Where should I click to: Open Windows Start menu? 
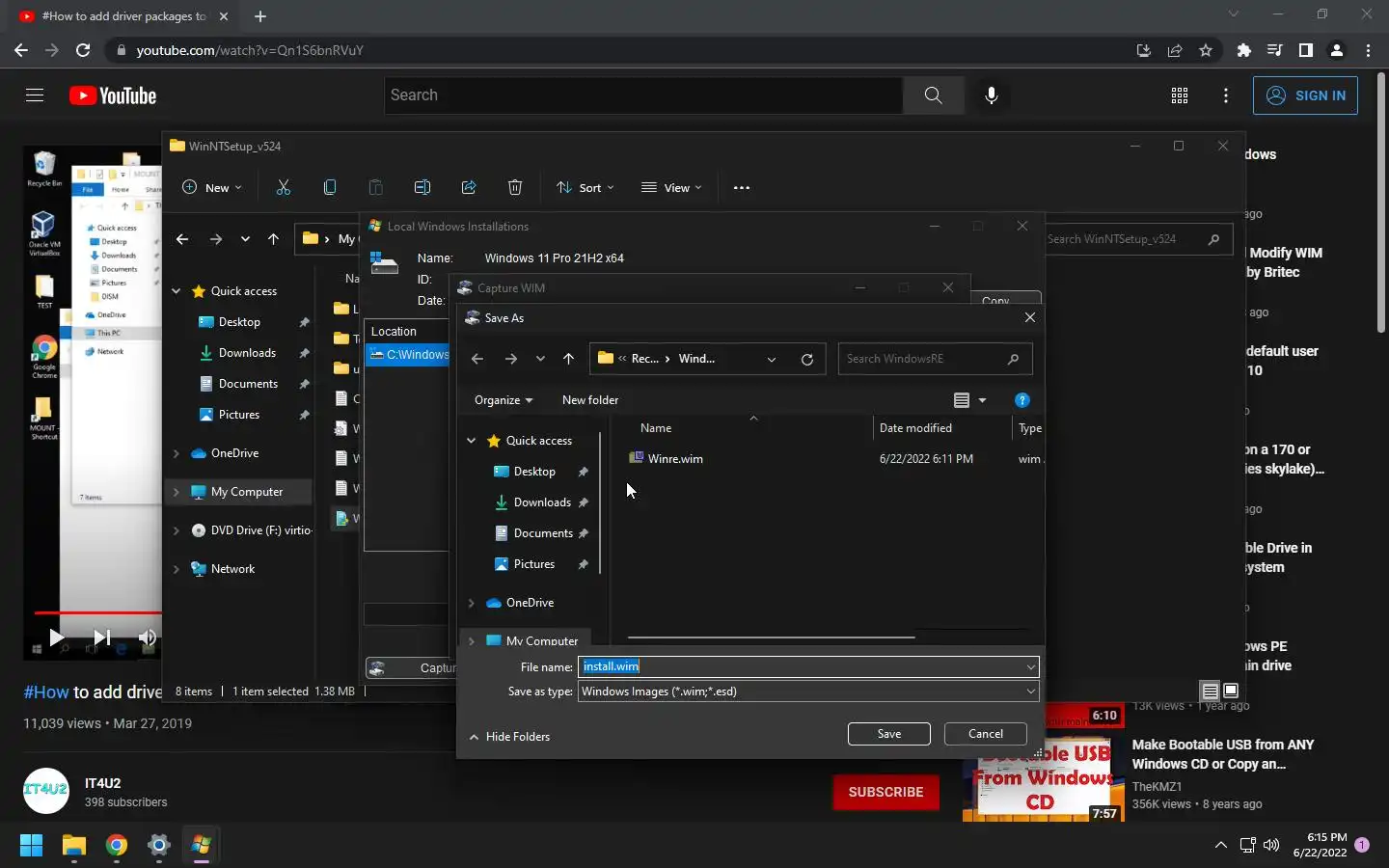tap(31, 846)
